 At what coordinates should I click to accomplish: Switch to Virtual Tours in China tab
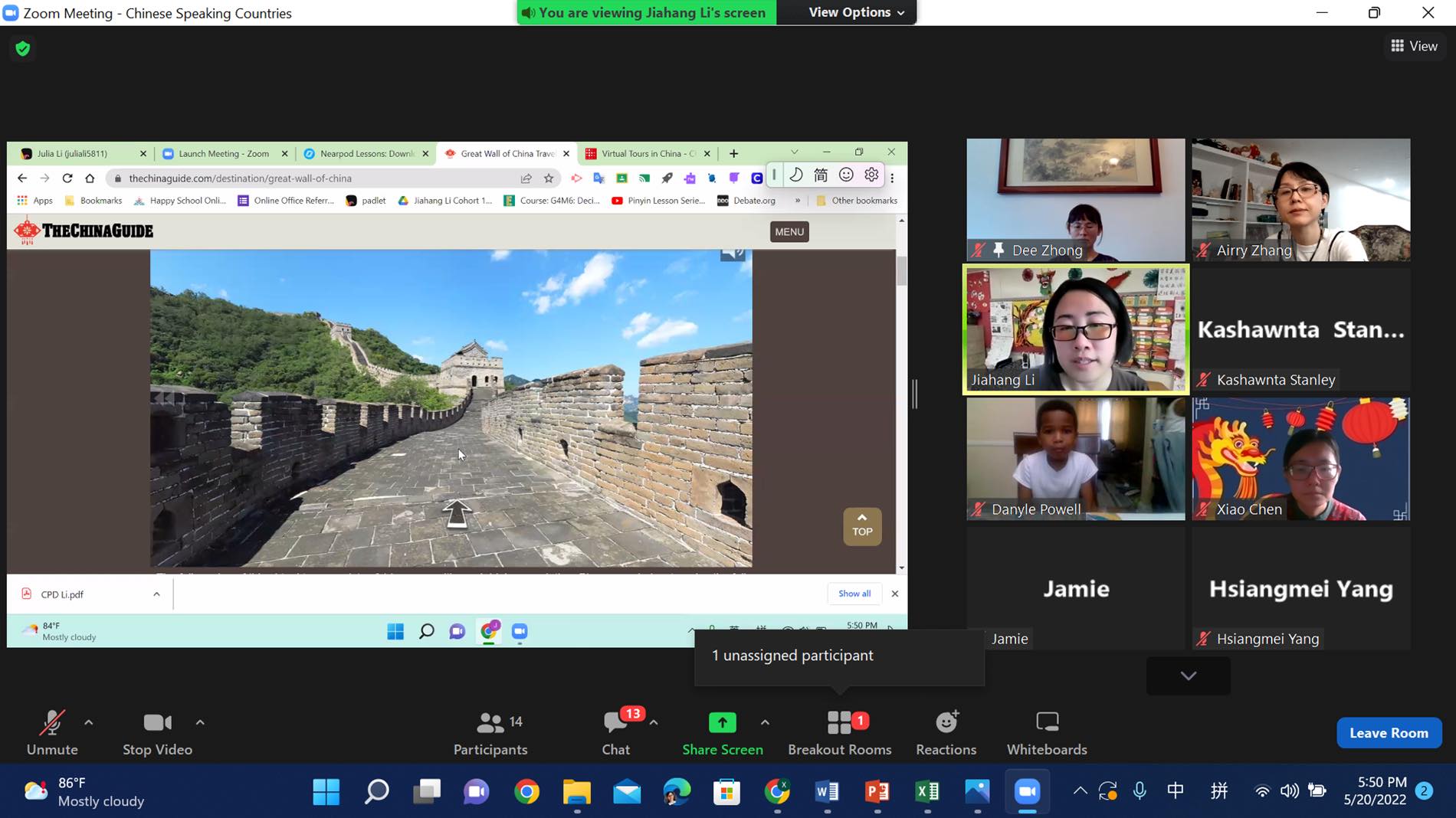(648, 153)
